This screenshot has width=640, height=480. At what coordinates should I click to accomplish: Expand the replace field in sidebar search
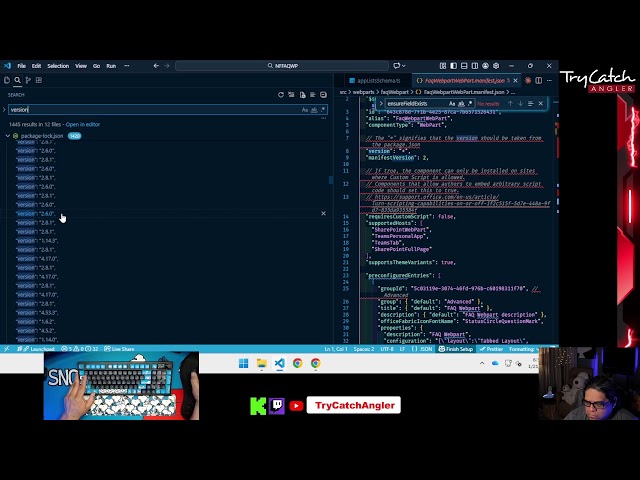[4, 110]
